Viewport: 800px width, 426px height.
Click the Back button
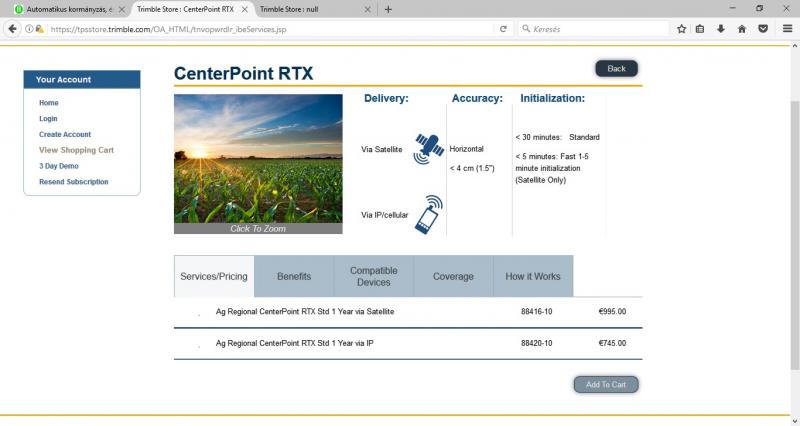point(616,68)
